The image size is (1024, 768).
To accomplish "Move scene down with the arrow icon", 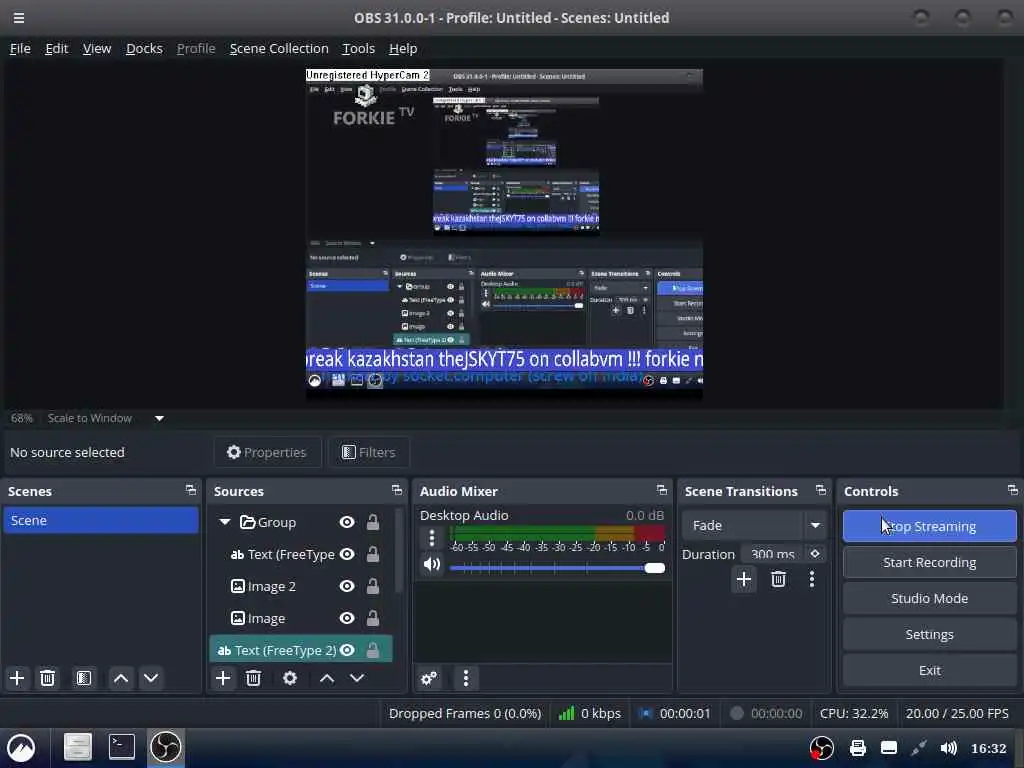I will (151, 678).
